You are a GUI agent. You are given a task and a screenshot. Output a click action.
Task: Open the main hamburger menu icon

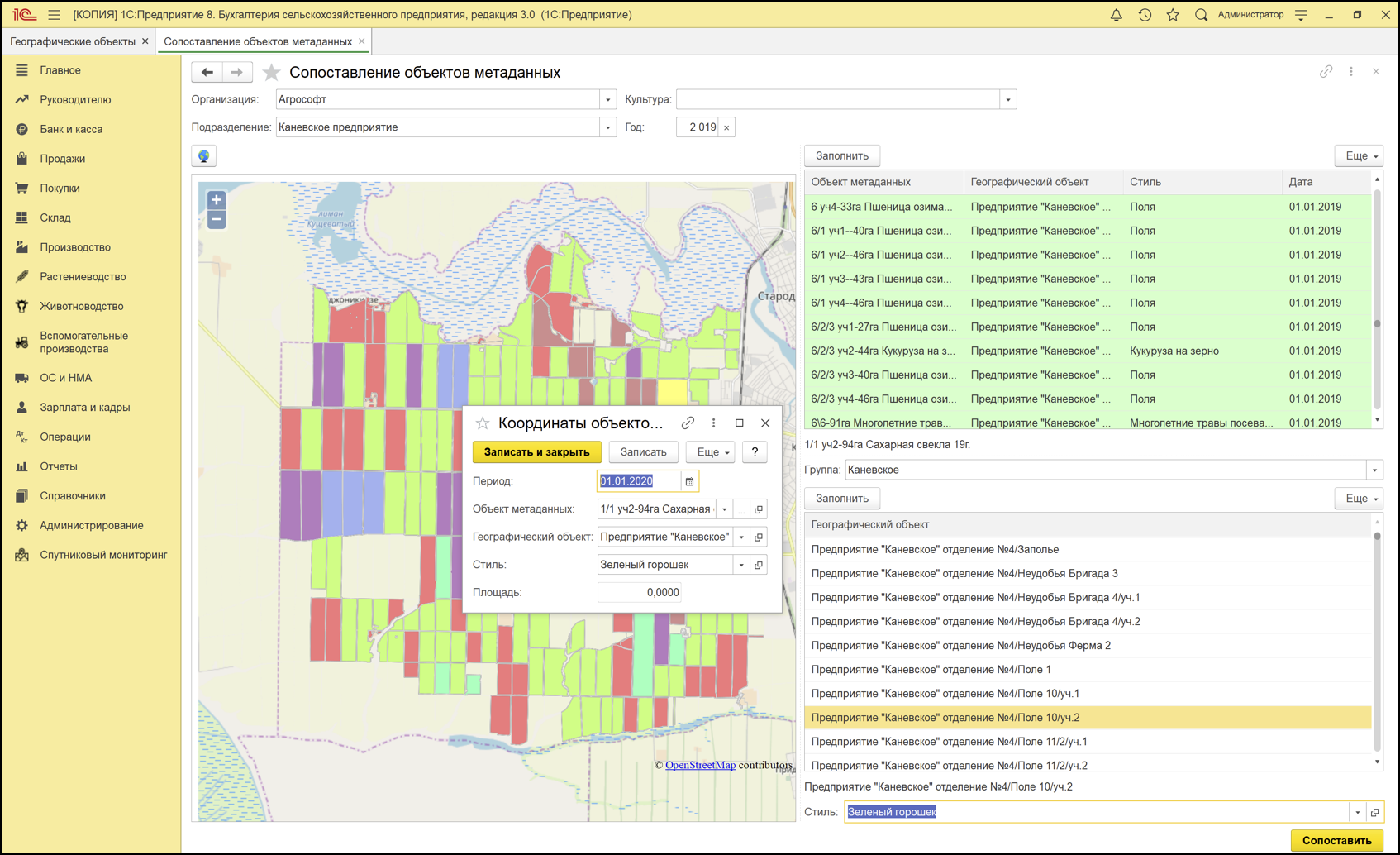click(x=55, y=15)
